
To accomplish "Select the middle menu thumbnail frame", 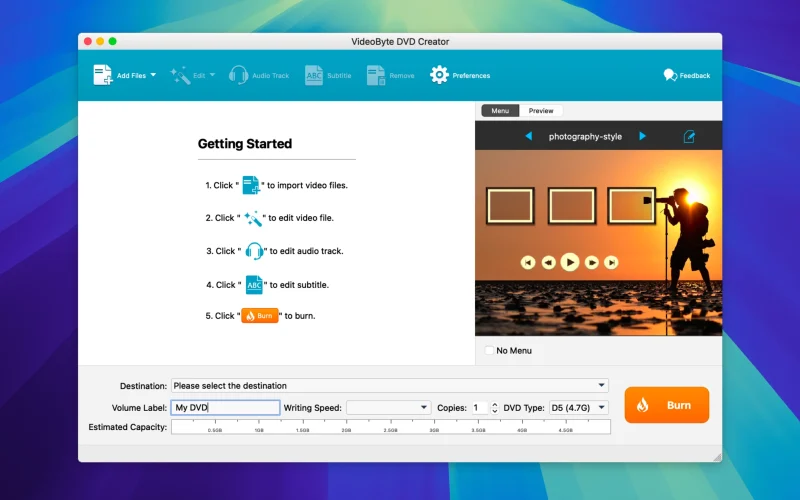I will tap(572, 206).
